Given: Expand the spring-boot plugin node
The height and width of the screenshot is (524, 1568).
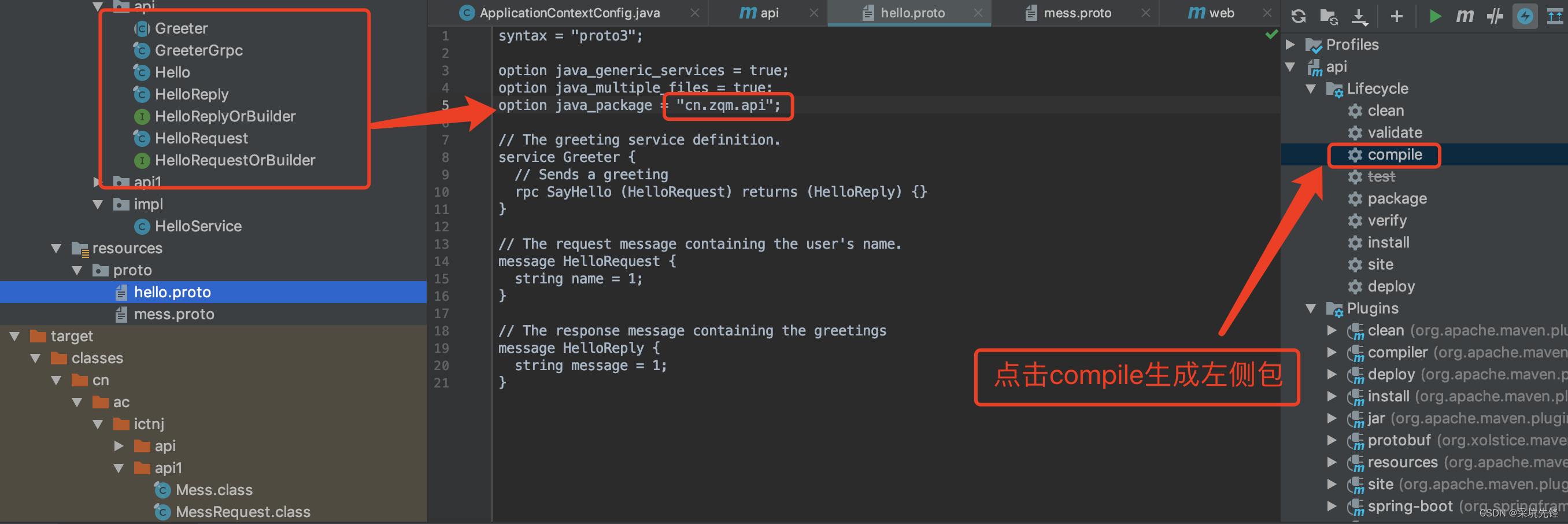Looking at the screenshot, I should coord(1332,506).
